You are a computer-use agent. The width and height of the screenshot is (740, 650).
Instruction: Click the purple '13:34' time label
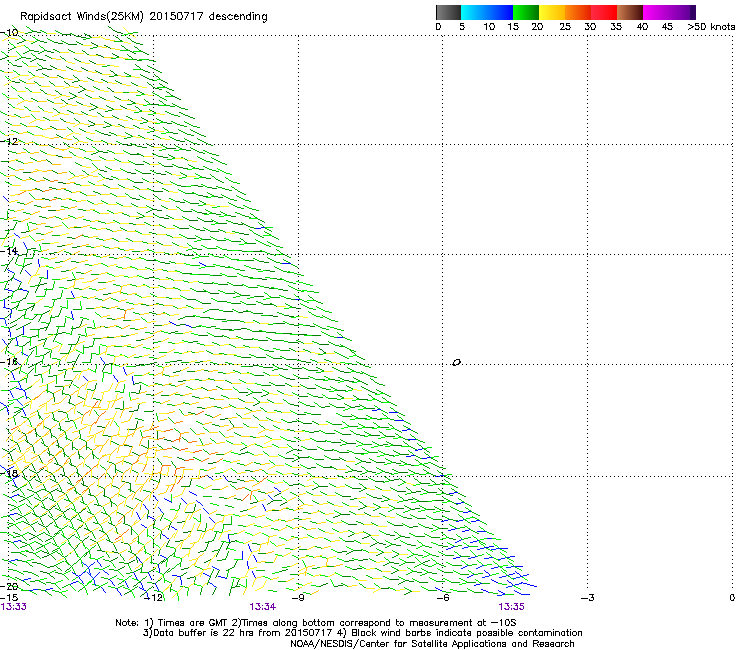(x=262, y=607)
